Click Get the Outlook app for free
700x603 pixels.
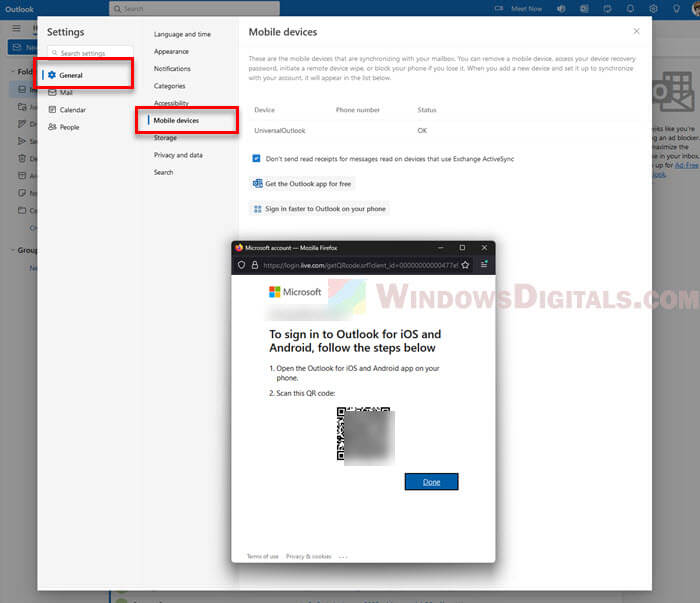302,184
